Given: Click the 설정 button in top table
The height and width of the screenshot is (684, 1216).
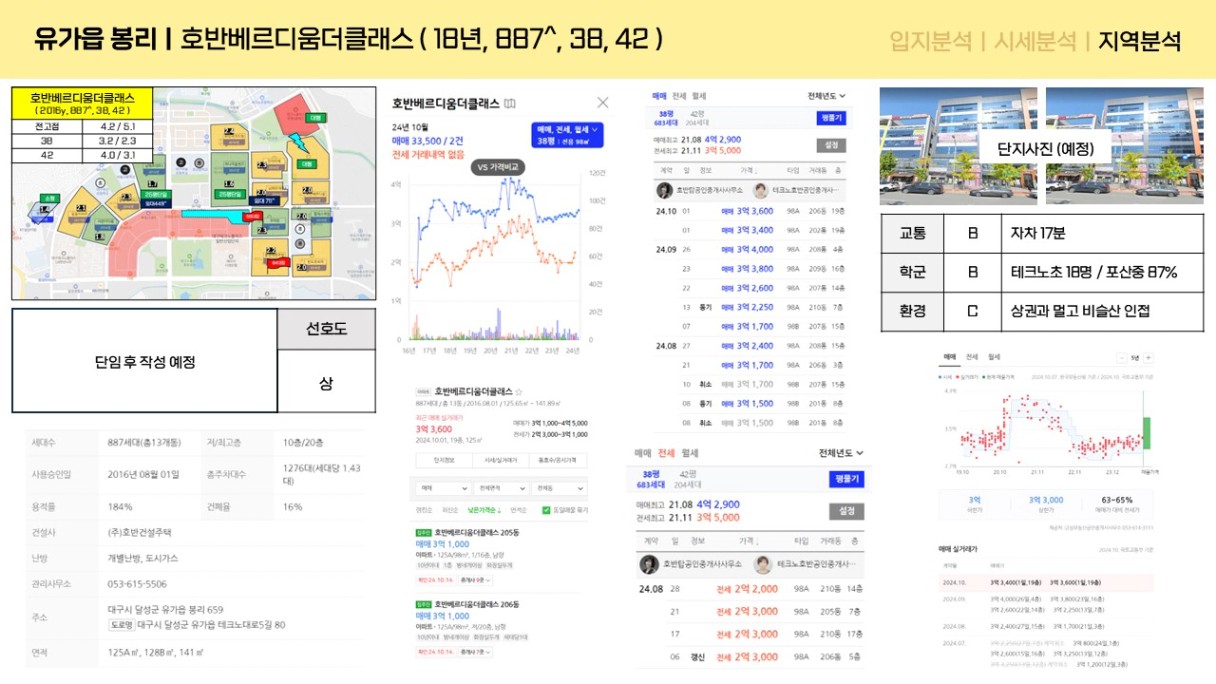Looking at the screenshot, I should click(832, 146).
